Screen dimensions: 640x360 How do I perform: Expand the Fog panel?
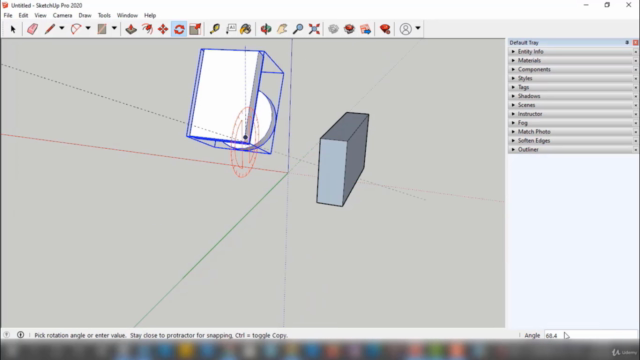[573, 123]
